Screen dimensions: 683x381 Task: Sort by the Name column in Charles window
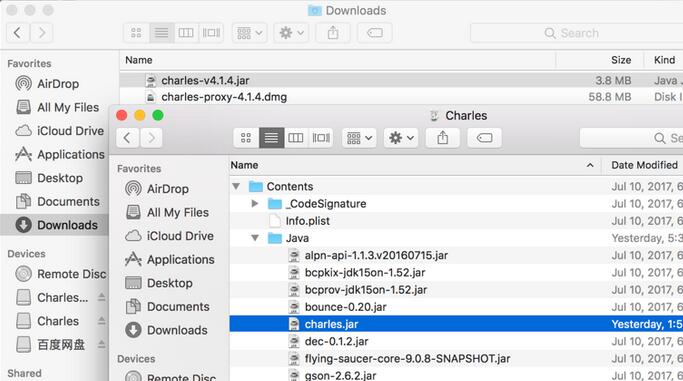click(x=415, y=165)
